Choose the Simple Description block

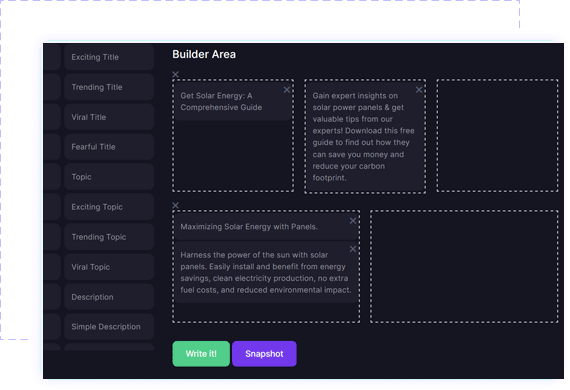[109, 327]
